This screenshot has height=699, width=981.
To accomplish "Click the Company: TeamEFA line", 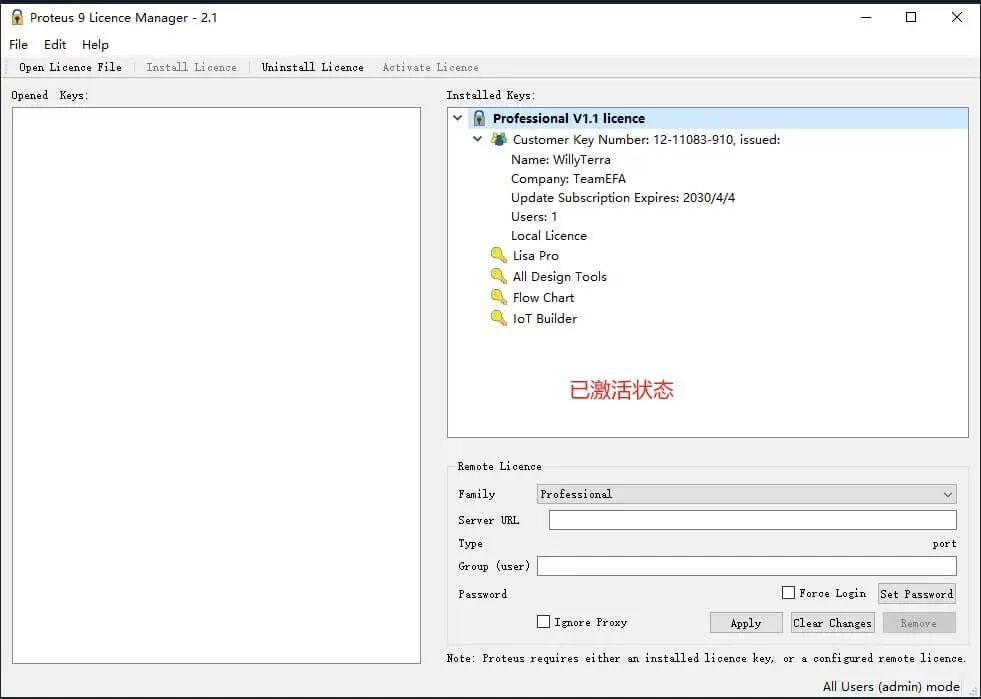I will (568, 178).
